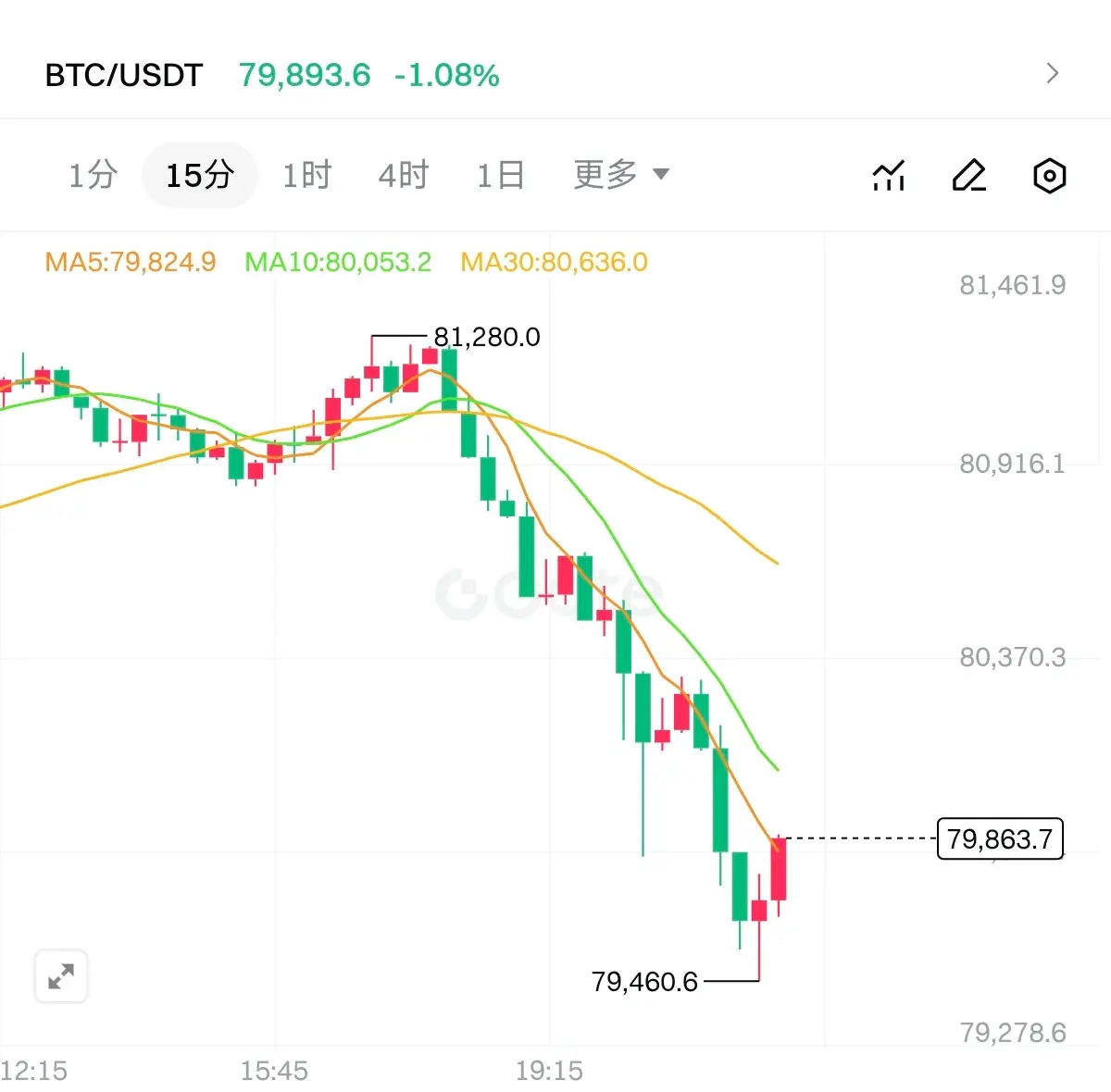This screenshot has width=1111, height=1092.
Task: Click the current price tag 79,863.7
Action: [x=1000, y=838]
